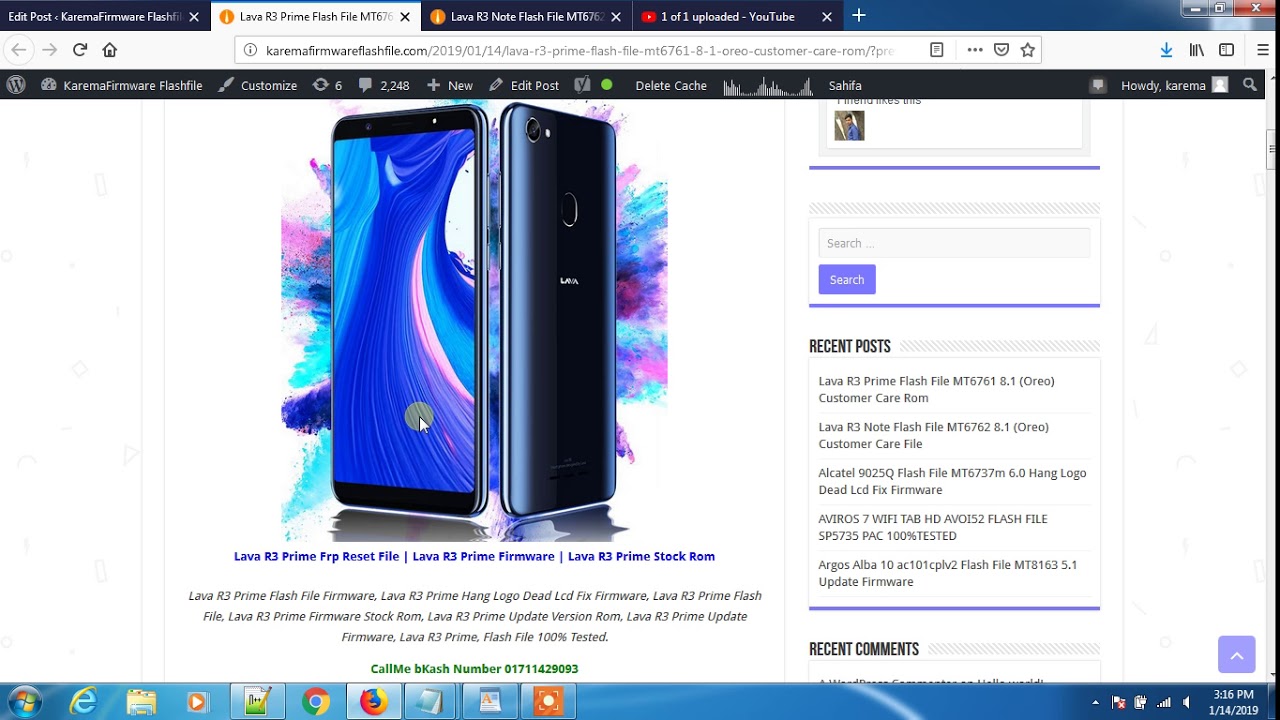Reload the current page
Image resolution: width=1280 pixels, height=720 pixels.
[x=80, y=50]
